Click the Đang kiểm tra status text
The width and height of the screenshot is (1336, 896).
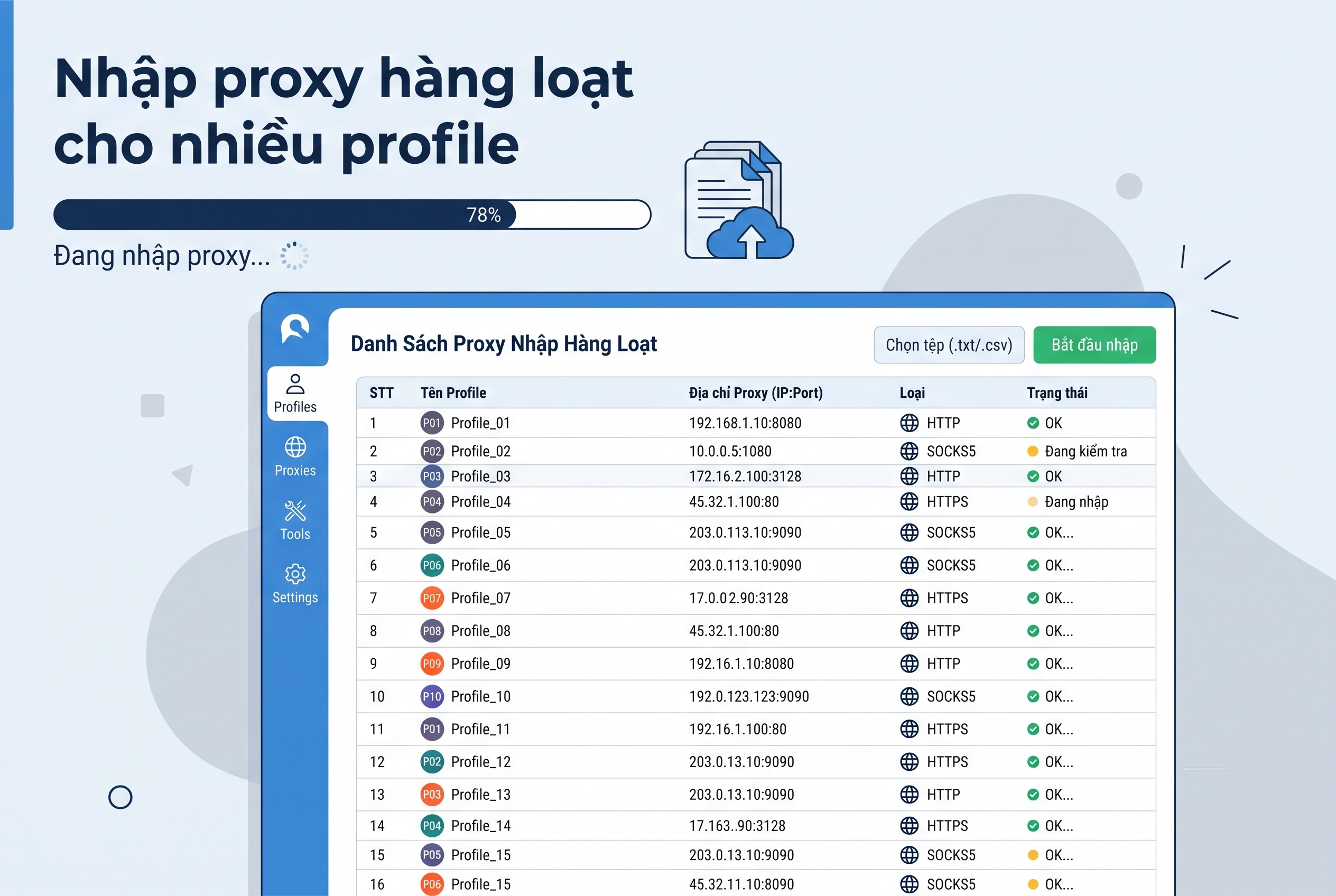pyautogui.click(x=1085, y=451)
